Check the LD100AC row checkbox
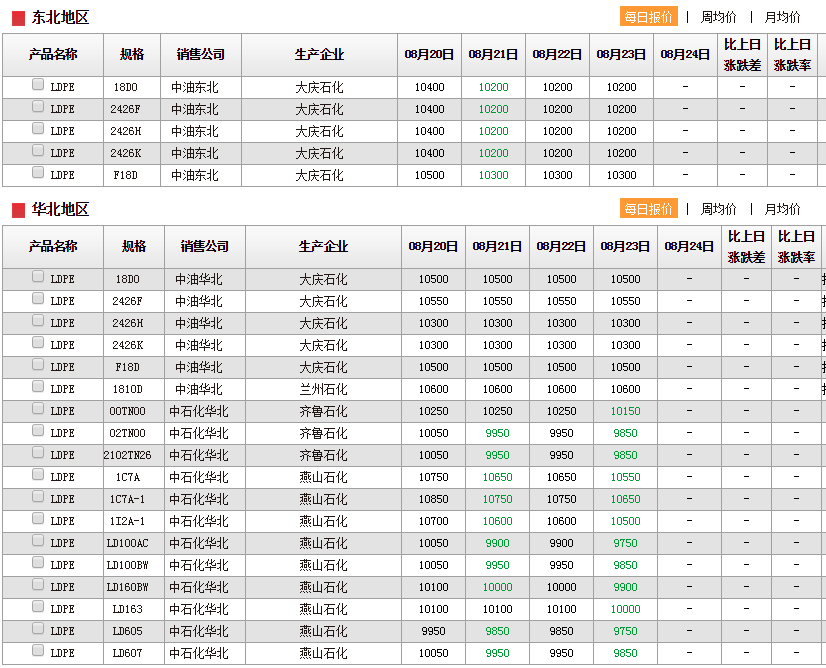This screenshot has width=826, height=668. tap(38, 541)
